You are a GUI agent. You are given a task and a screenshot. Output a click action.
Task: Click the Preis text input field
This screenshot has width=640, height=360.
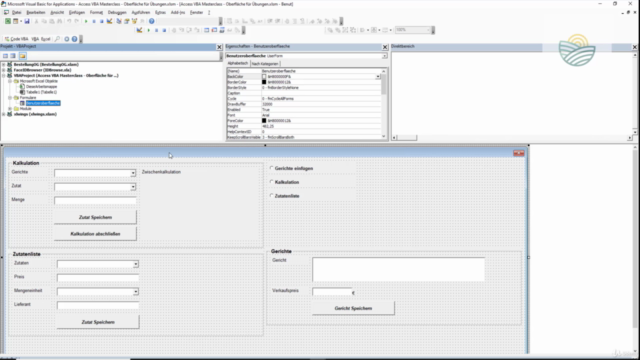(98, 278)
